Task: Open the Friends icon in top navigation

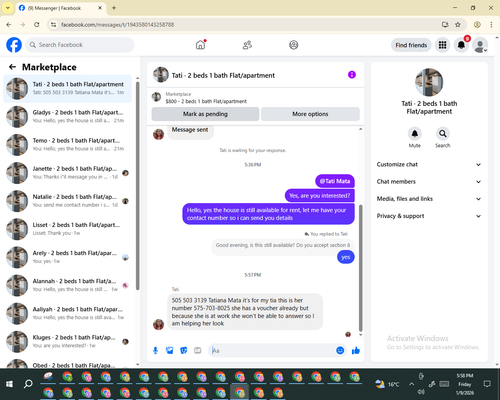Action: pyautogui.click(x=247, y=45)
